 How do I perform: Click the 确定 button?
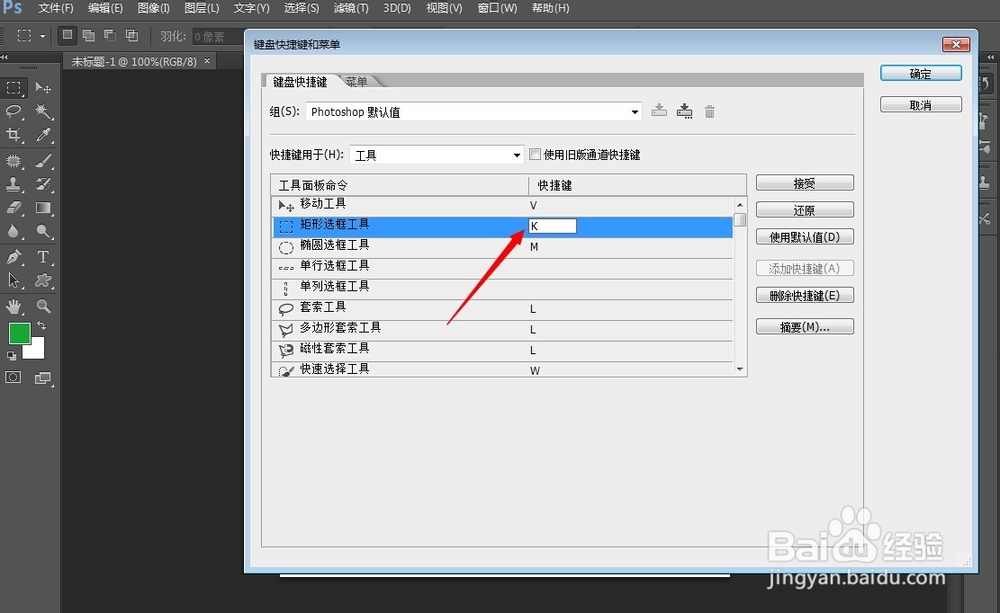click(920, 72)
